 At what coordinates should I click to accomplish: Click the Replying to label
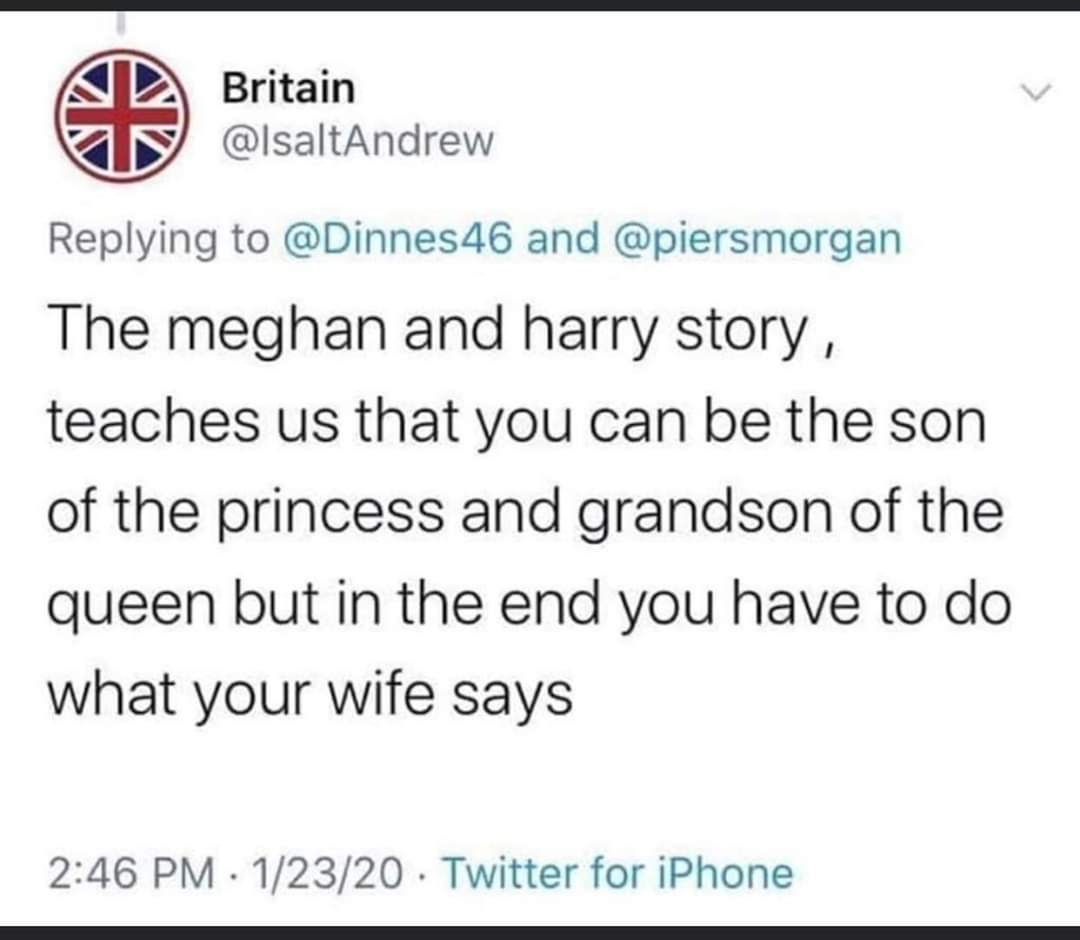point(158,240)
